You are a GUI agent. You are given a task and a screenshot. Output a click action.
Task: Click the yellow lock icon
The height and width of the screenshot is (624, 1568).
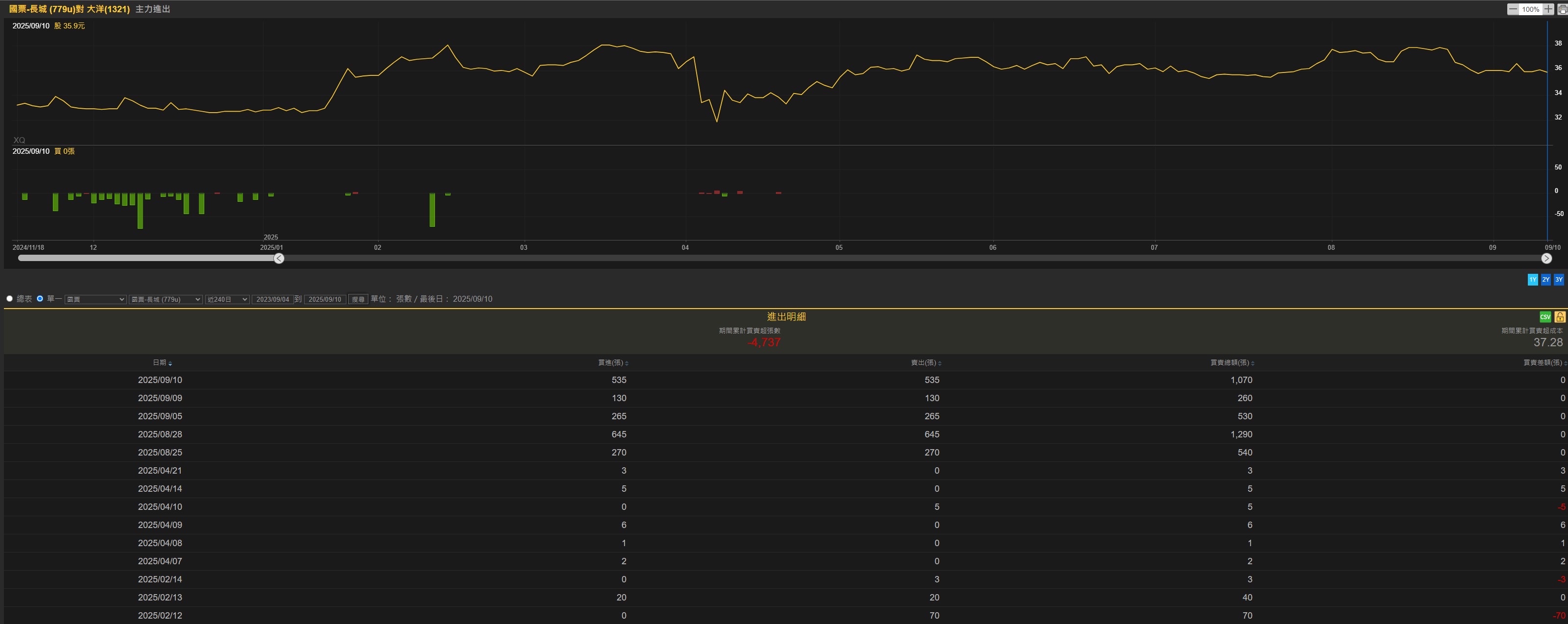[1560, 316]
